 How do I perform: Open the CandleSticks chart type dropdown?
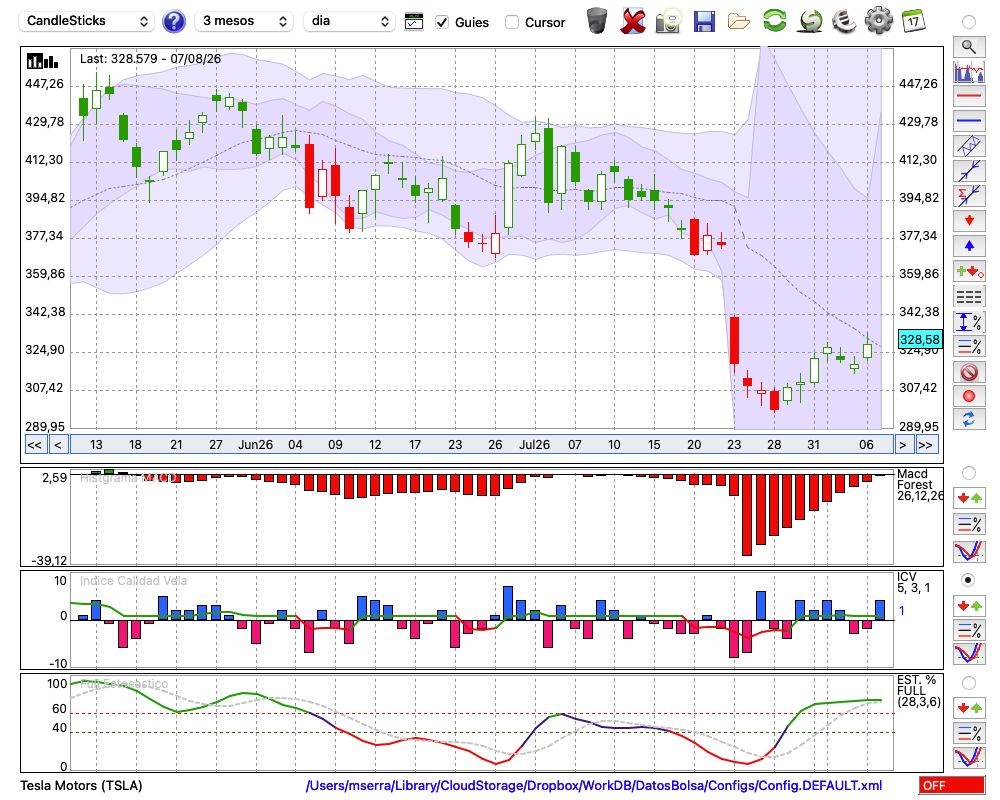[x=87, y=21]
